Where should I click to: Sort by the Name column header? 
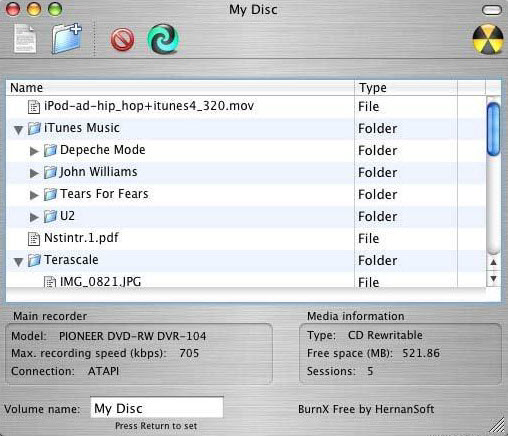[180, 88]
